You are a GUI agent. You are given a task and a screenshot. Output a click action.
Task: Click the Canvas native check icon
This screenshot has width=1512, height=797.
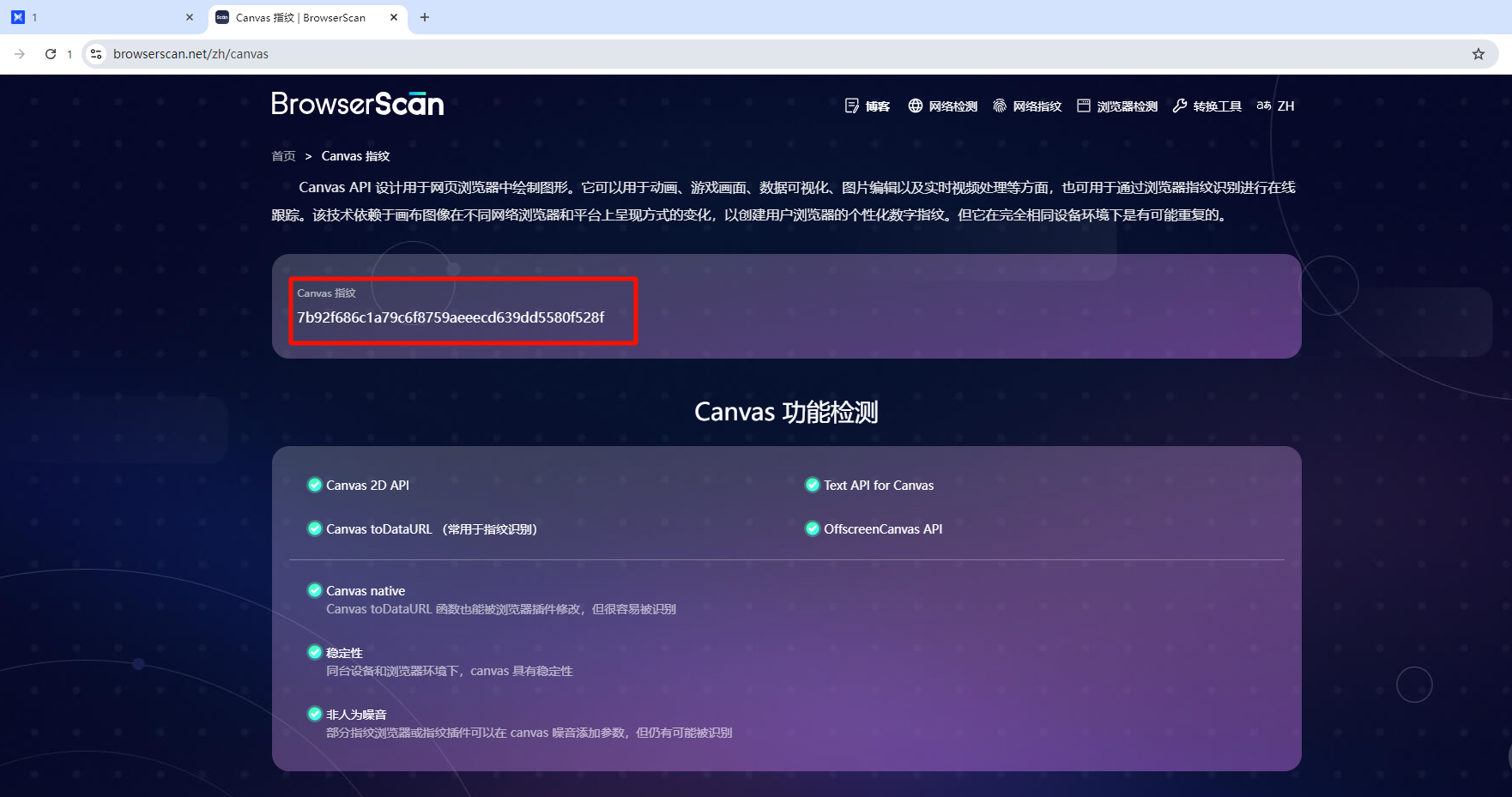point(315,590)
